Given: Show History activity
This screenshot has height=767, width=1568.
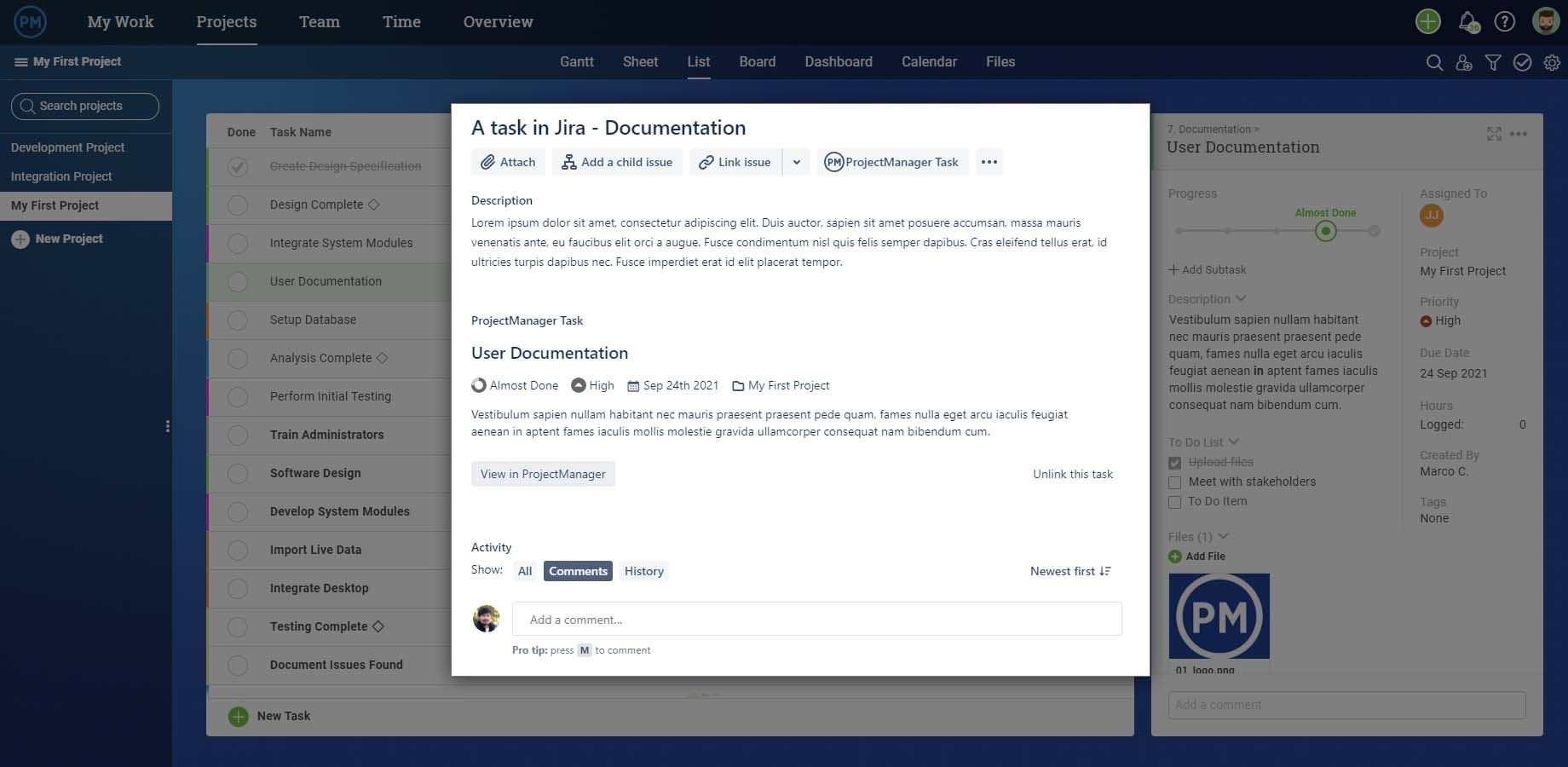Looking at the screenshot, I should (644, 571).
